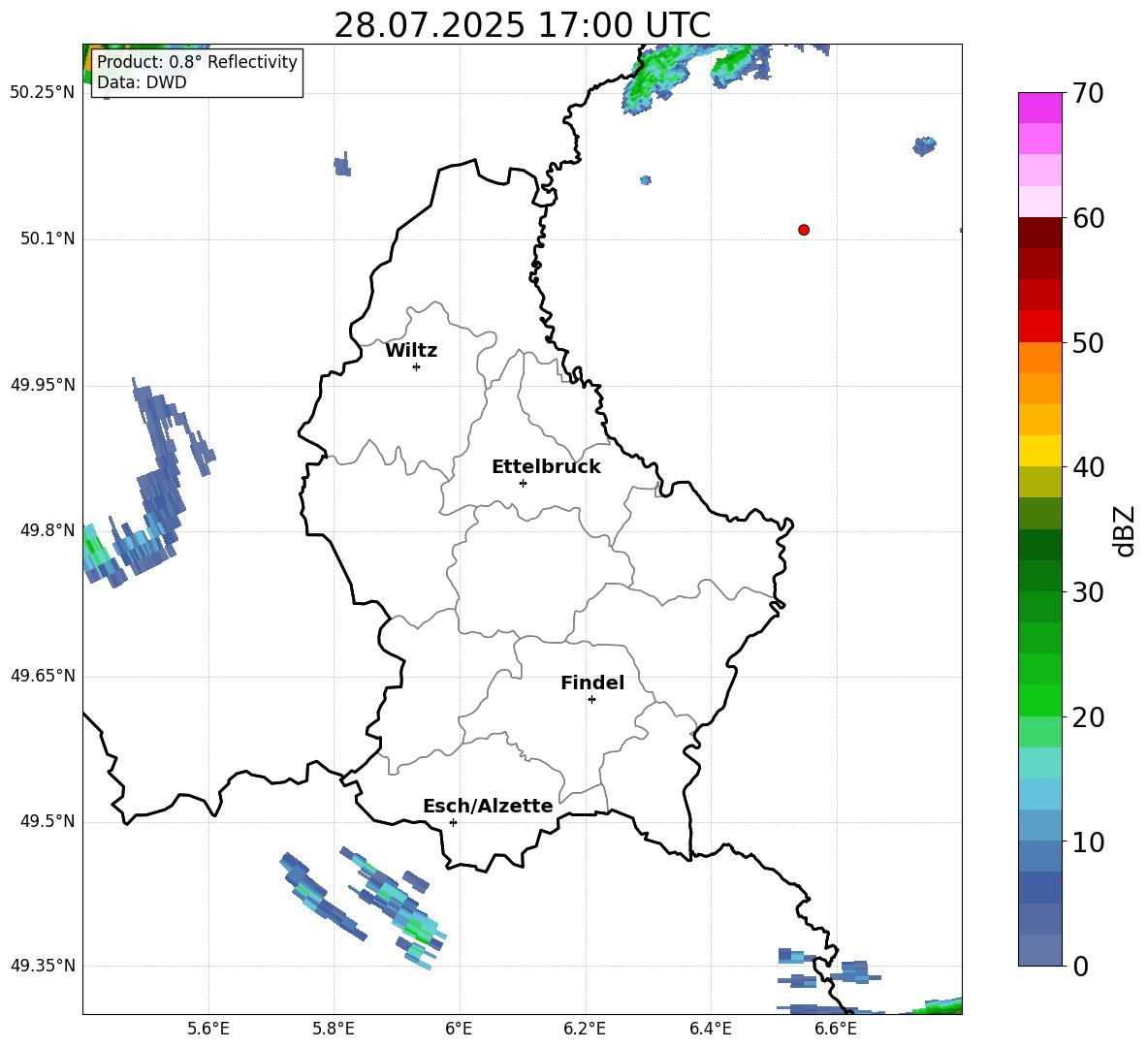This screenshot has height=1048, width=1148.
Task: Click the 49.95°N latitude label
Action: (x=43, y=385)
